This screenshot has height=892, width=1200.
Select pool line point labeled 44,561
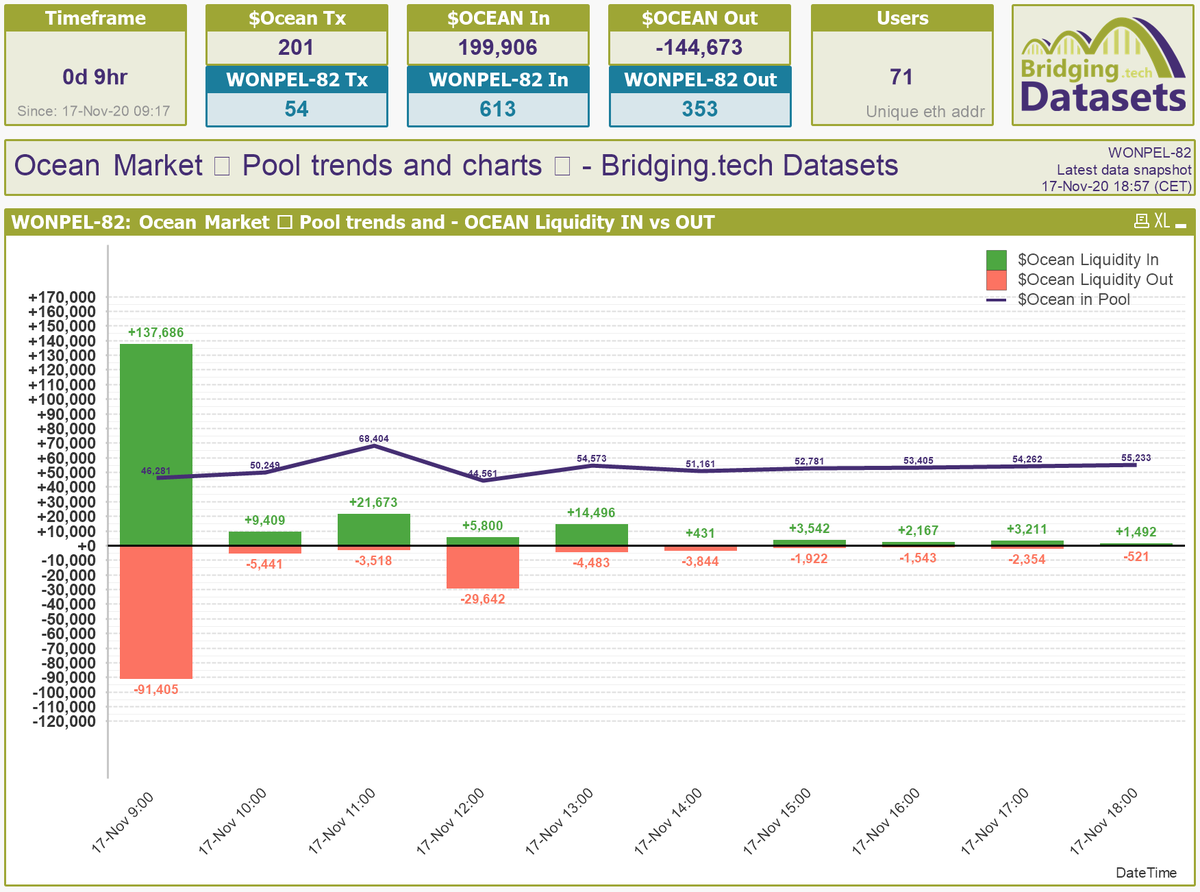pos(483,480)
